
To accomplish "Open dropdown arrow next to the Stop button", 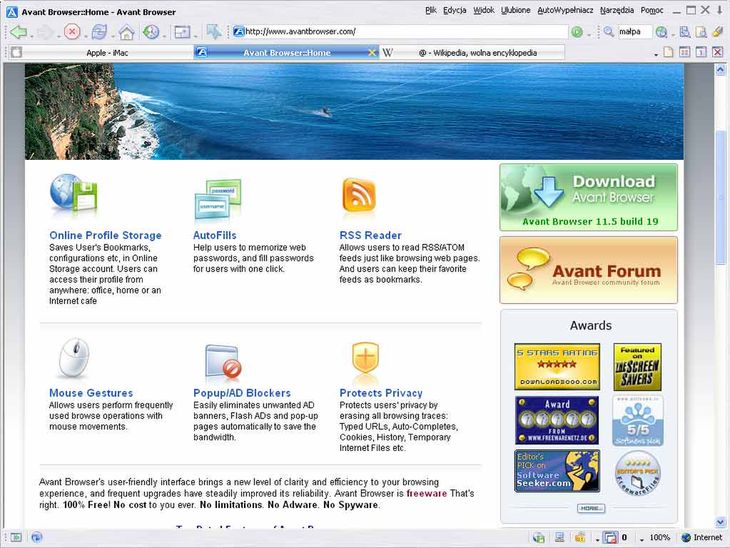I will pos(85,36).
